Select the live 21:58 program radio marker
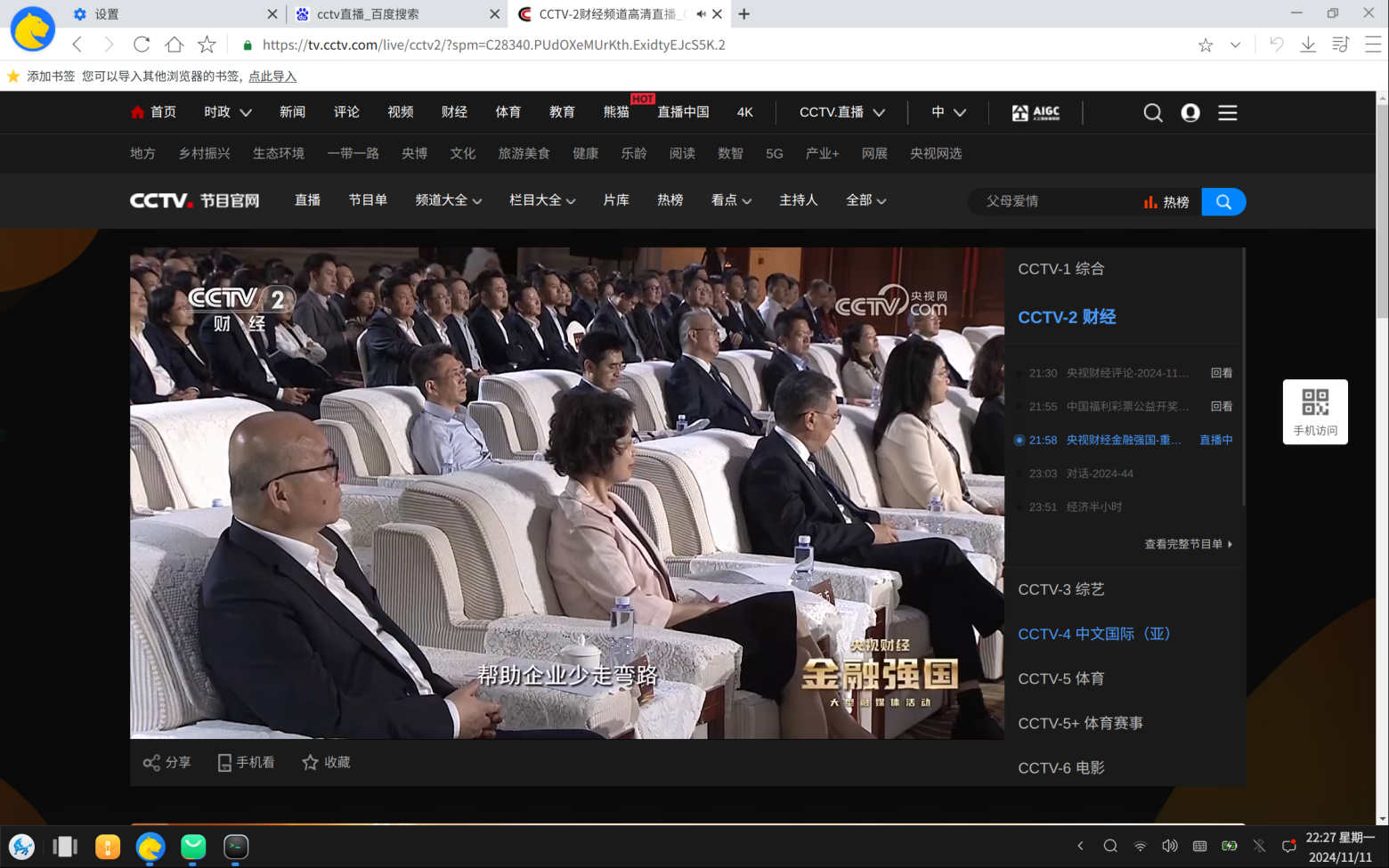 point(1019,440)
